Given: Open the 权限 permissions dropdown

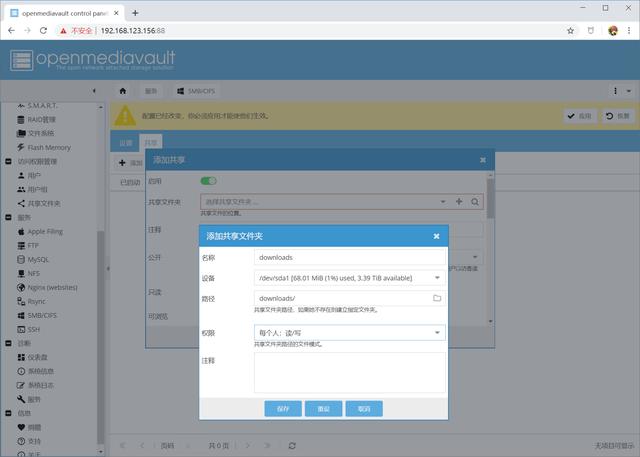Looking at the screenshot, I should [x=437, y=333].
